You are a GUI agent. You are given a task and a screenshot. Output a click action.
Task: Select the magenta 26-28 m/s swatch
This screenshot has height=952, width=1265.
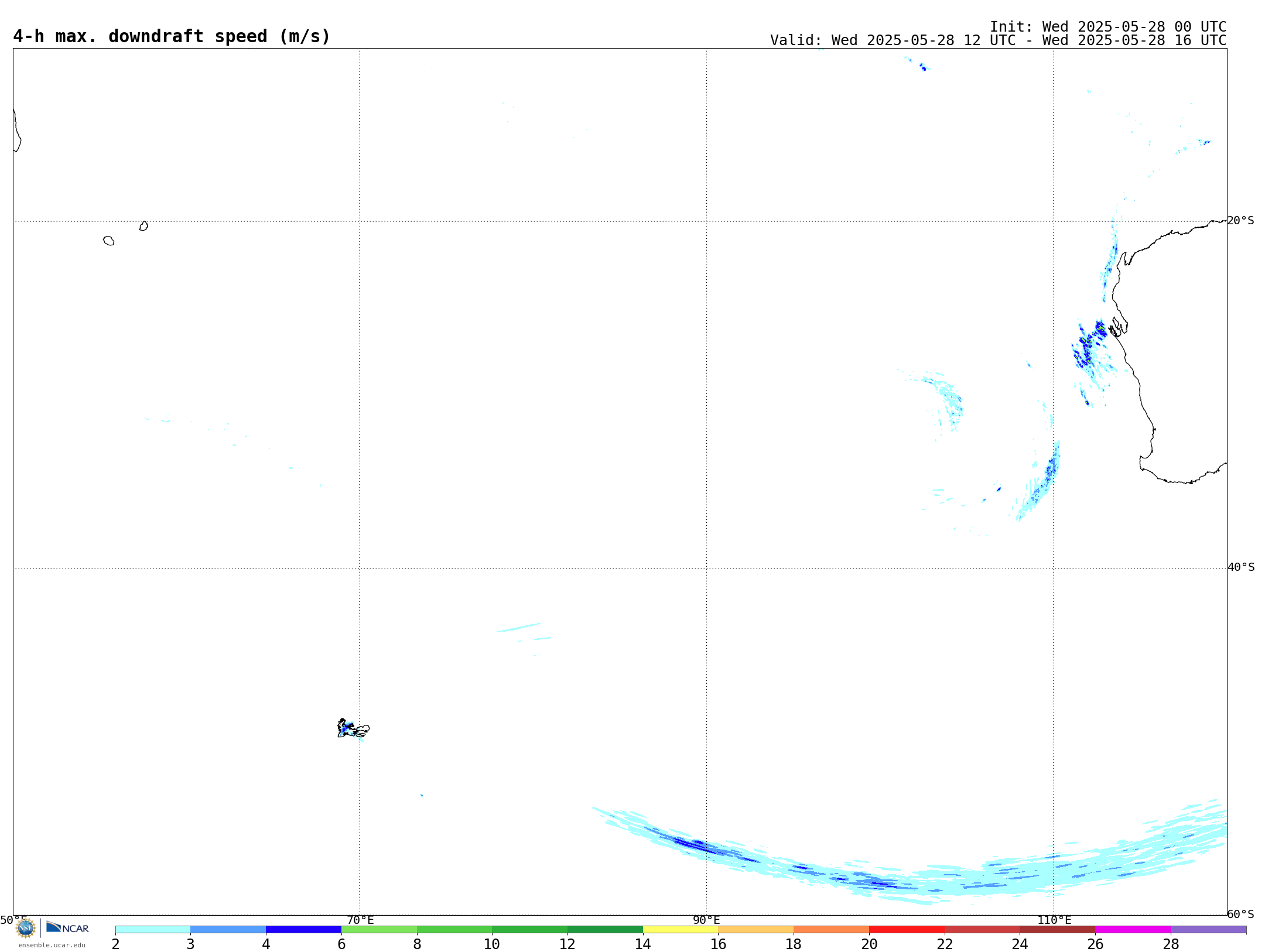point(1133,930)
